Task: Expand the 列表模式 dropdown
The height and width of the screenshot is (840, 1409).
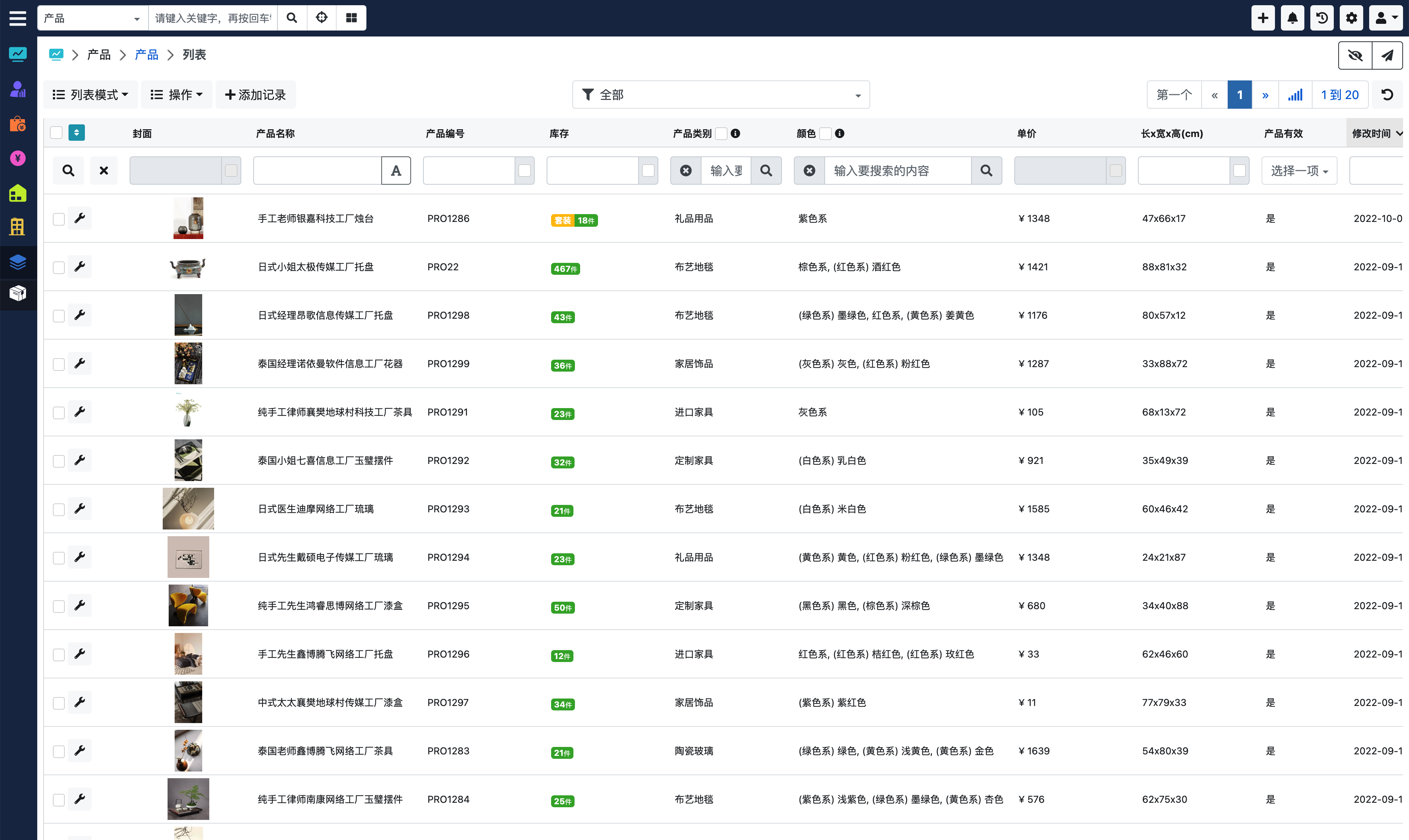Action: tap(90, 95)
